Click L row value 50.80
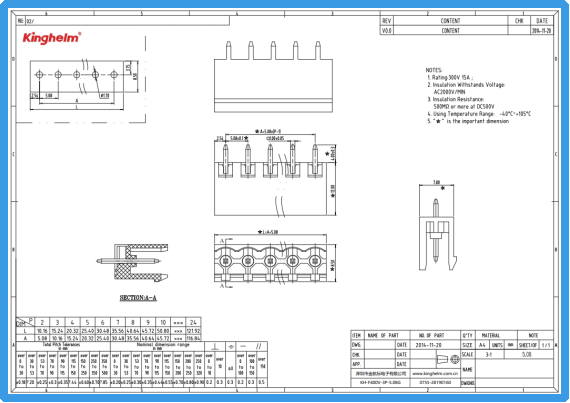 tap(163, 331)
